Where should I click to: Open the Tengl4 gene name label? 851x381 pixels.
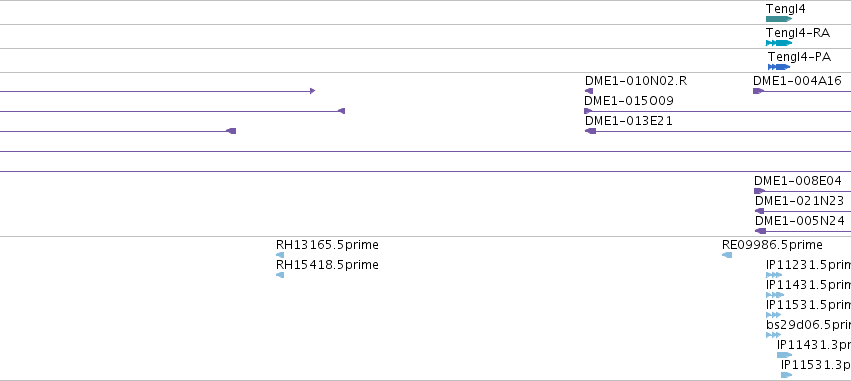[x=785, y=9]
